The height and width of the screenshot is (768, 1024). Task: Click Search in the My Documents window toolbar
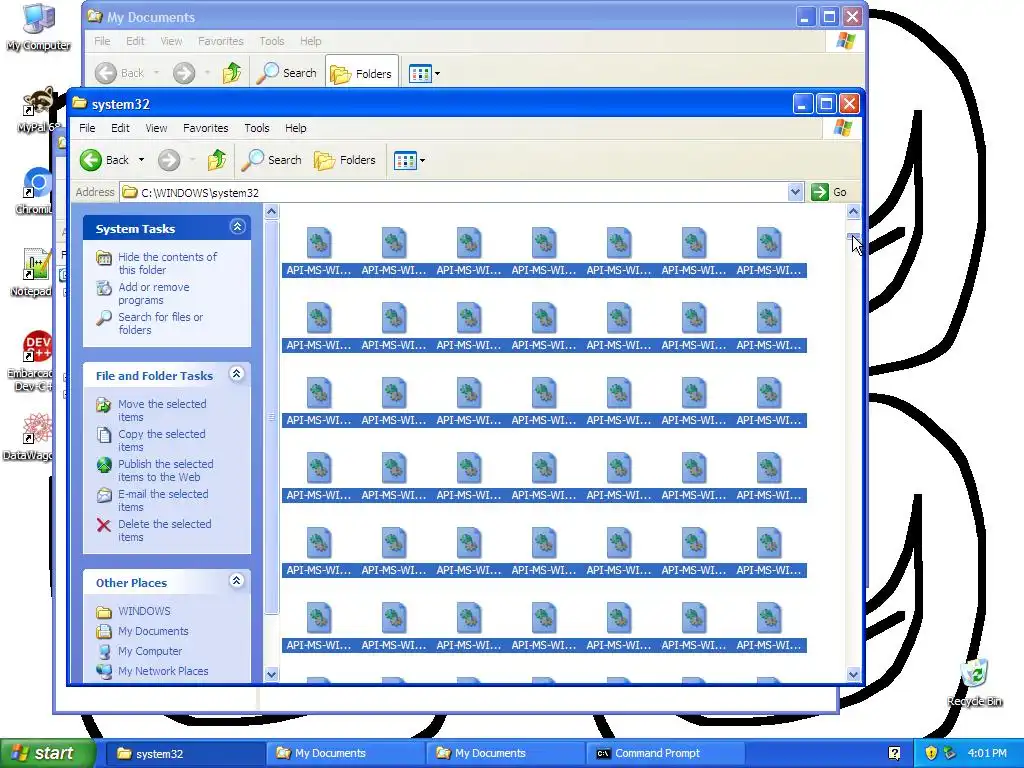(286, 73)
